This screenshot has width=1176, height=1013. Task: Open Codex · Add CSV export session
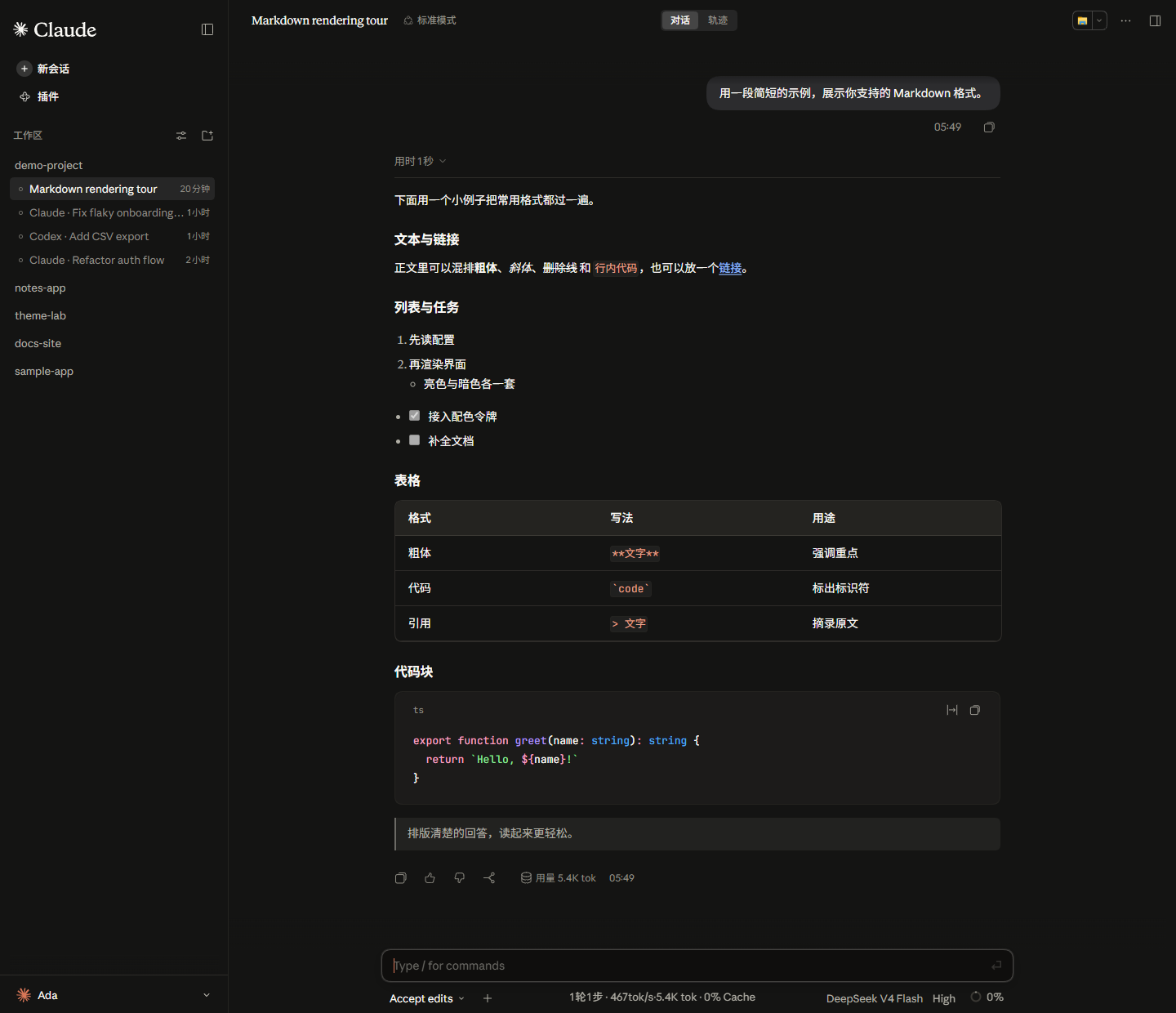[112, 236]
